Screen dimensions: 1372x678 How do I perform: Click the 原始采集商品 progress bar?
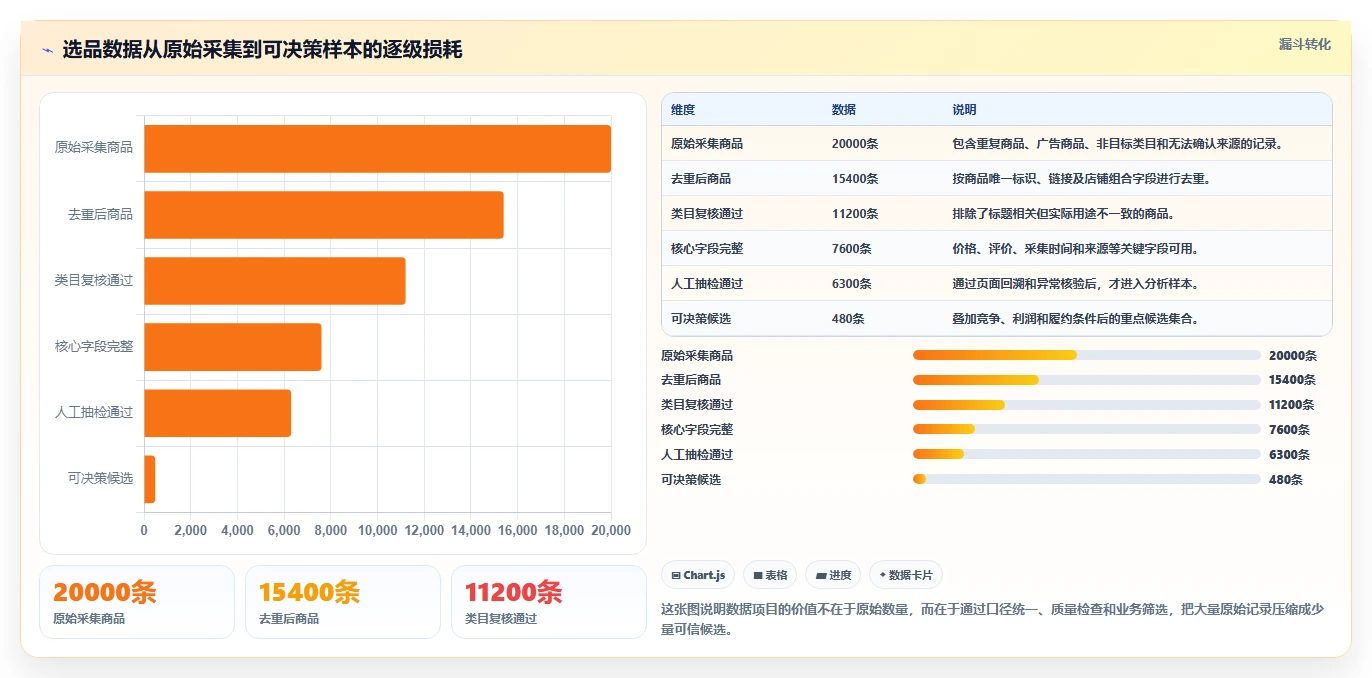coord(1087,355)
